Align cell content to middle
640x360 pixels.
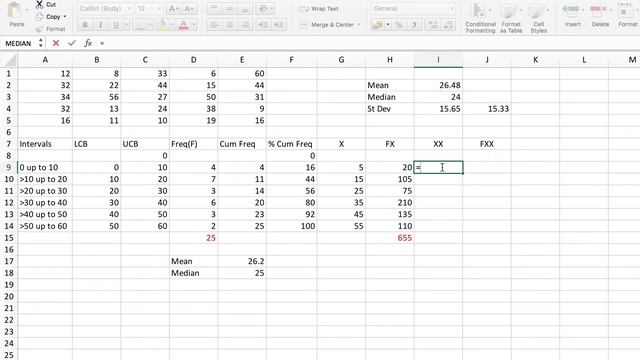(229, 9)
